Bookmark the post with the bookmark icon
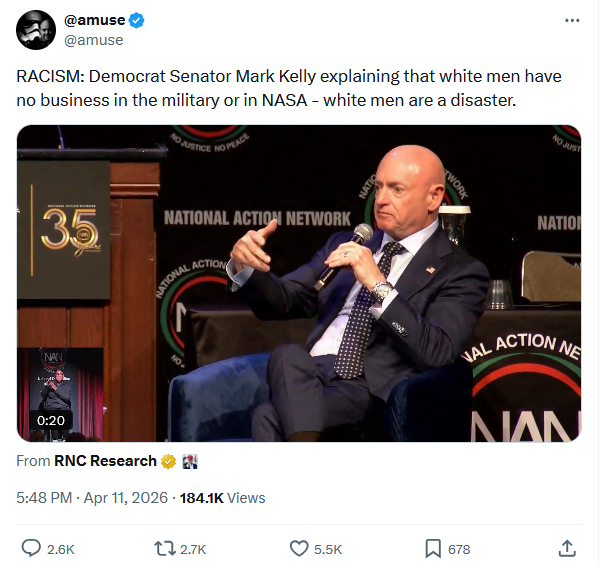The image size is (604, 566). tap(433, 548)
